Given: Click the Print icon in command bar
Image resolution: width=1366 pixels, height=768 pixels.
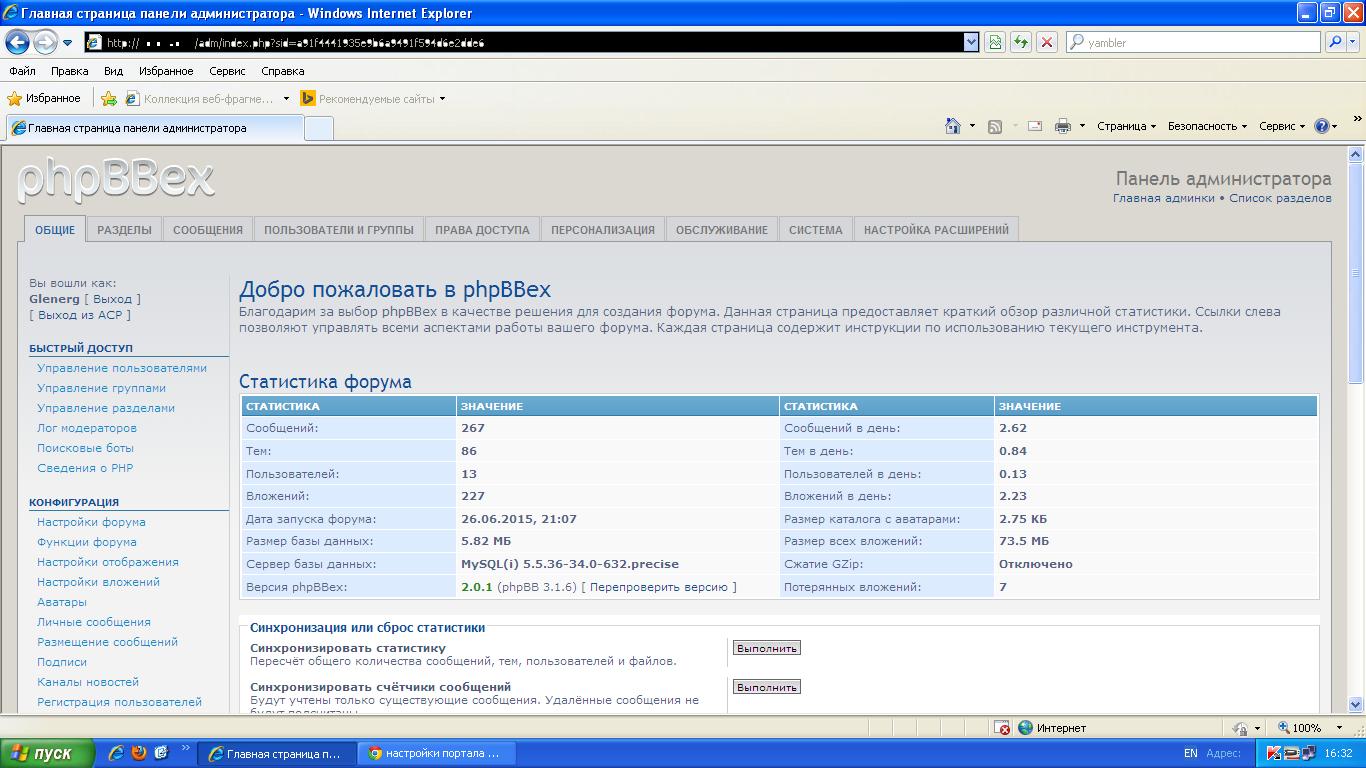Looking at the screenshot, I should [x=1062, y=126].
